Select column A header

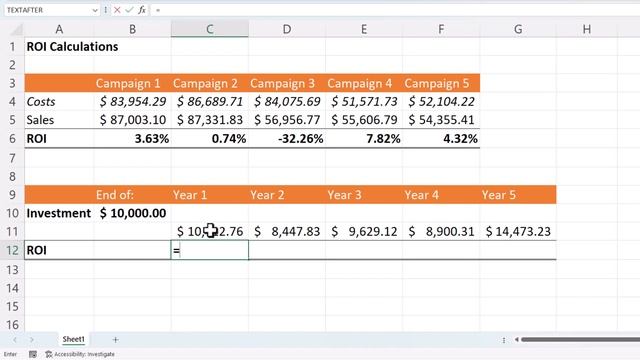point(59,29)
